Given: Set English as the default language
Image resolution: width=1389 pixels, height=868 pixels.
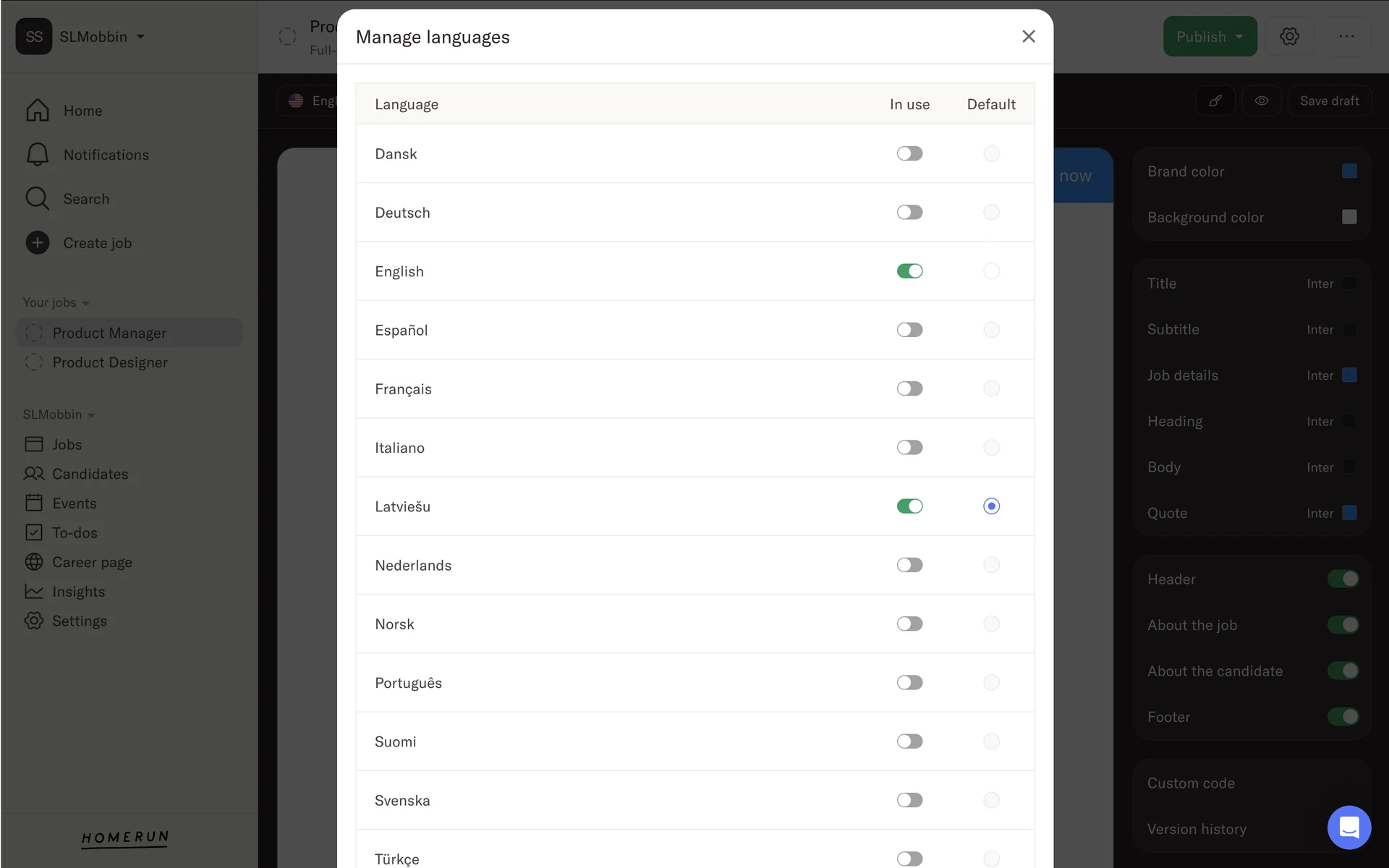Looking at the screenshot, I should [x=991, y=271].
